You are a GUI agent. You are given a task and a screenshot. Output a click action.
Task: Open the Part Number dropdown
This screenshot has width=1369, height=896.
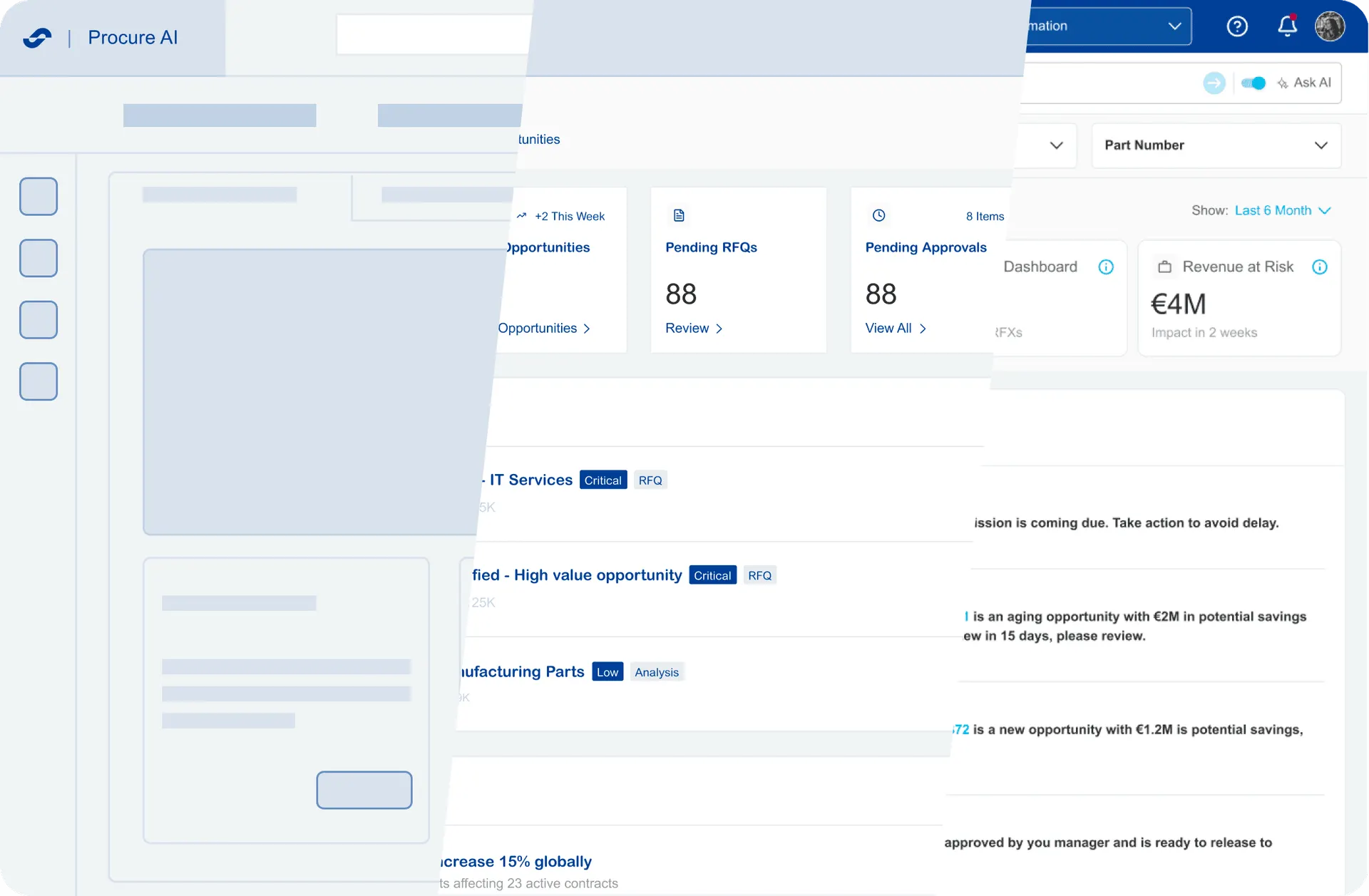click(1216, 145)
